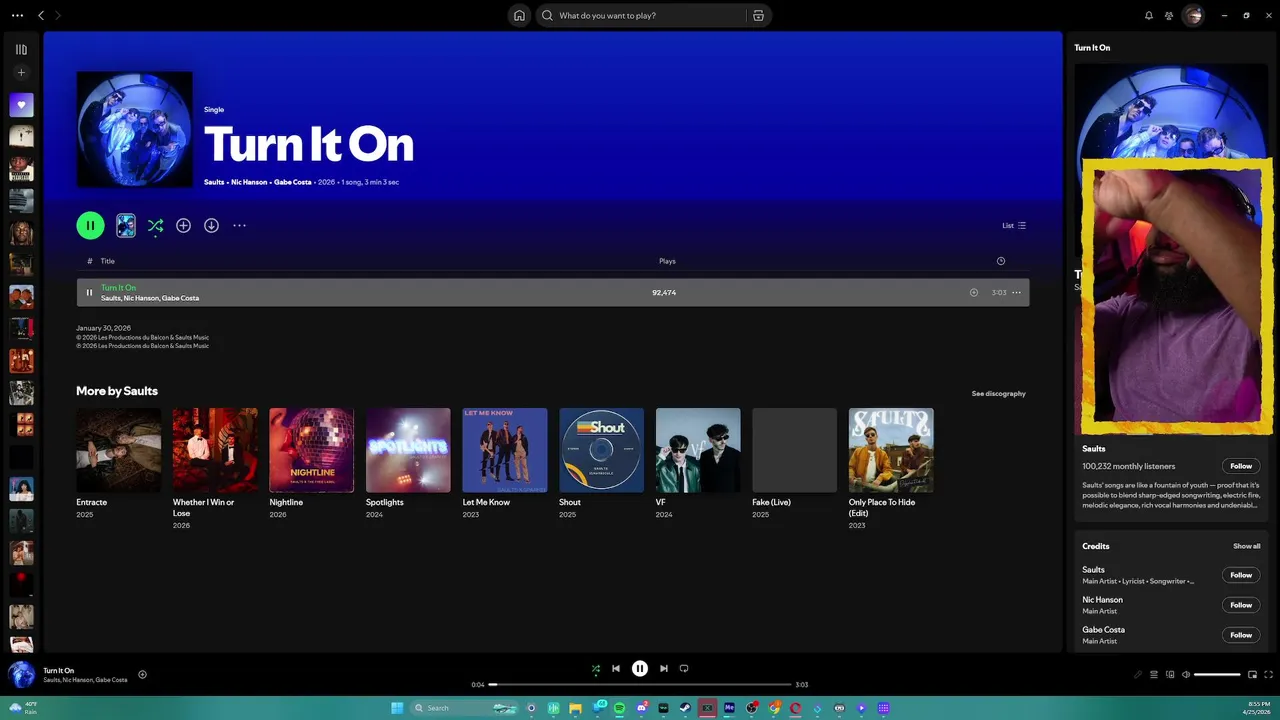Open File Explorer from the taskbar
Viewport: 1280px width, 720px height.
point(575,708)
